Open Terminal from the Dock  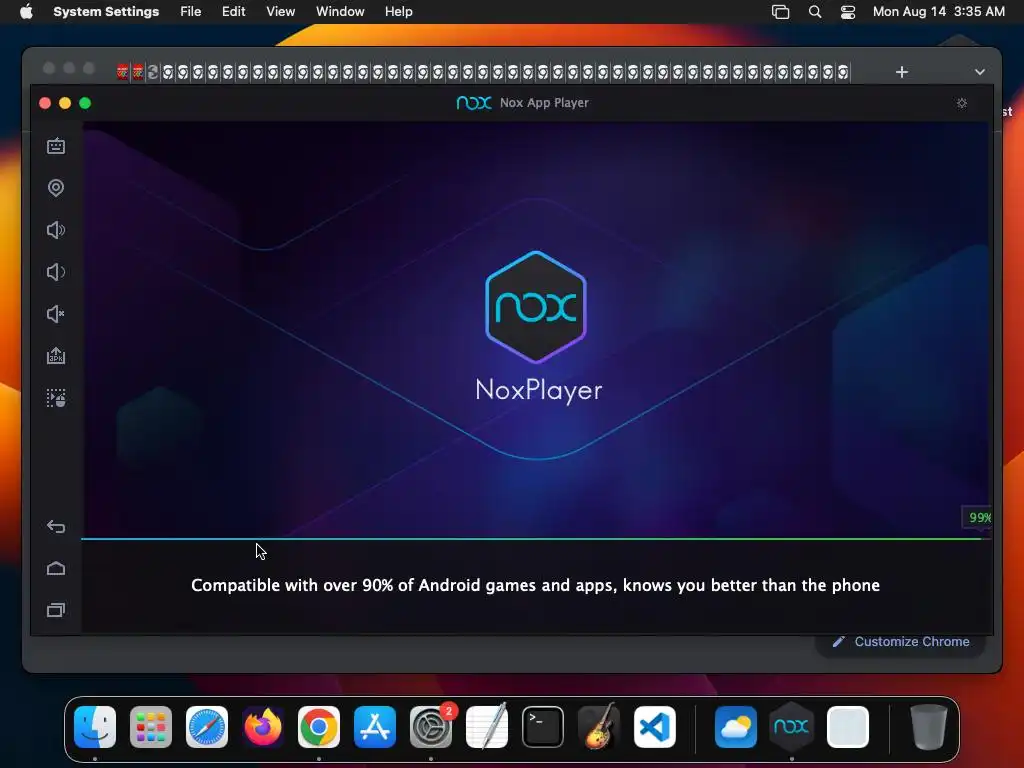click(x=543, y=726)
